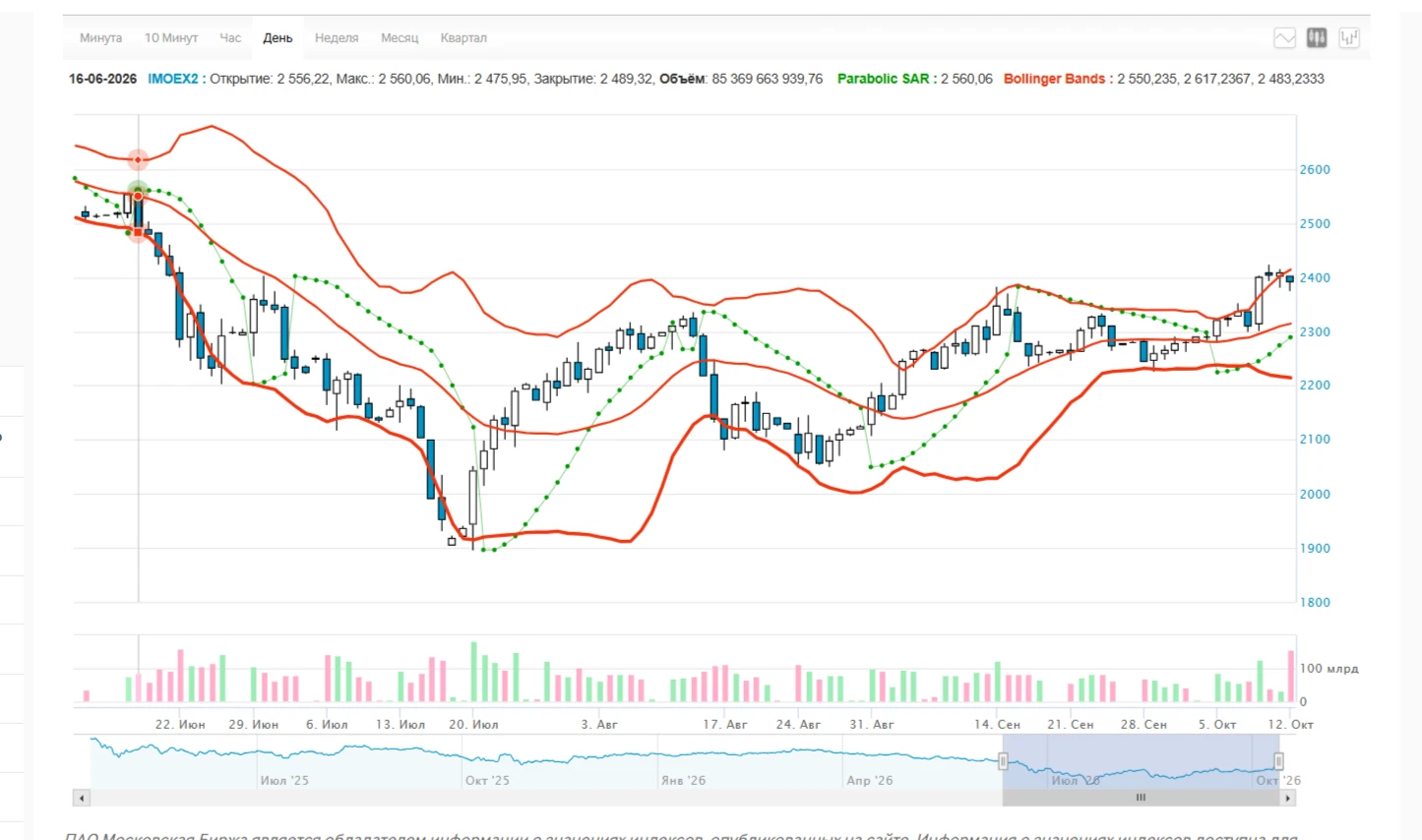The width and height of the screenshot is (1422, 840).
Task: Click the 2200 price axis label
Action: [x=1315, y=386]
